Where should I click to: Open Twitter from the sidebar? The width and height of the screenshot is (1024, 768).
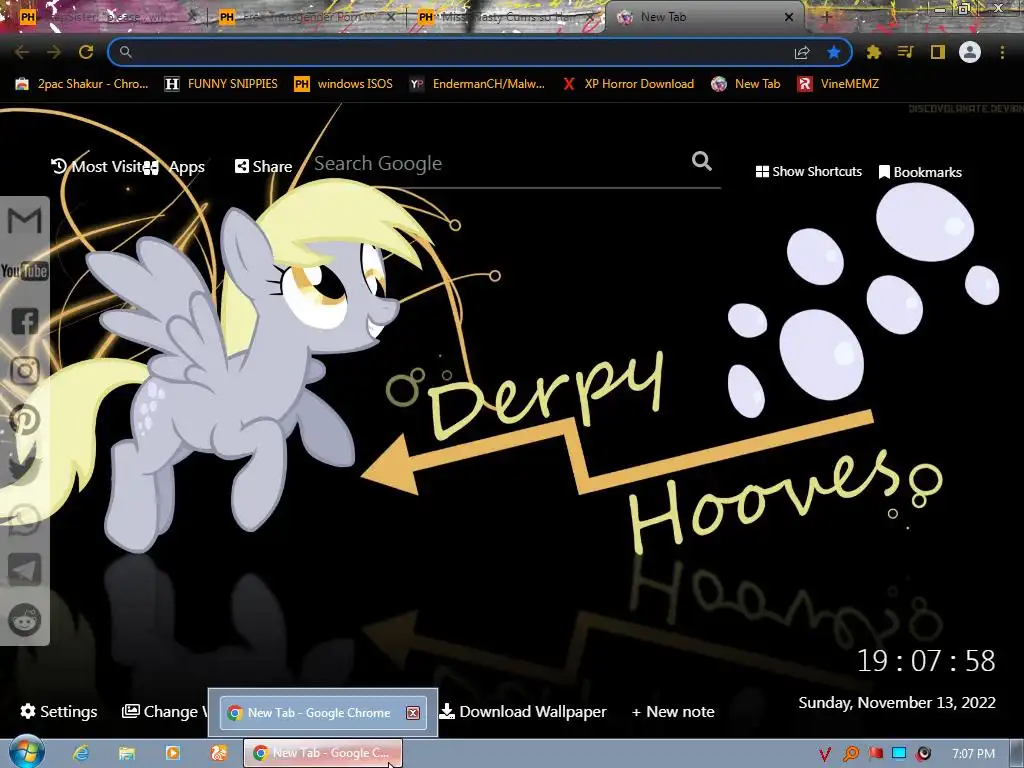click(24, 470)
